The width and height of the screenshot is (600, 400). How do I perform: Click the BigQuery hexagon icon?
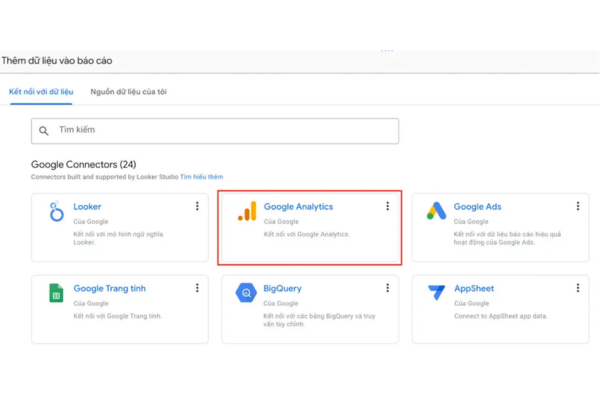point(246,293)
